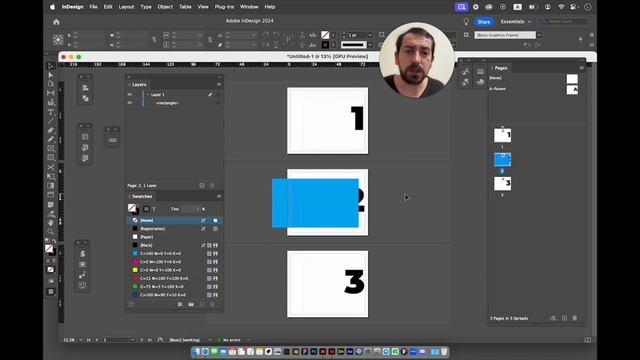Screen dimensions: 640x360
Task: Click the delete swatch trash icon
Action: [x=212, y=304]
